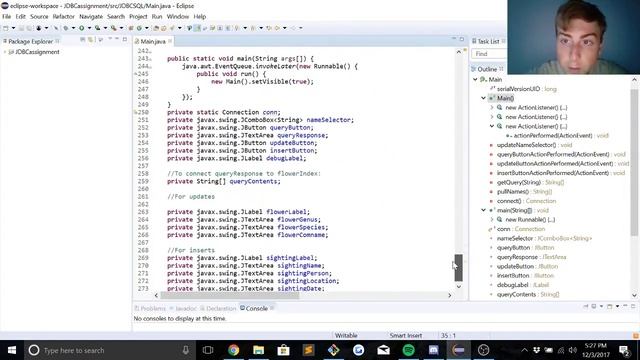Click the editor horizontal scrollbar right arrow
The height and width of the screenshot is (360, 640).
click(450, 295)
